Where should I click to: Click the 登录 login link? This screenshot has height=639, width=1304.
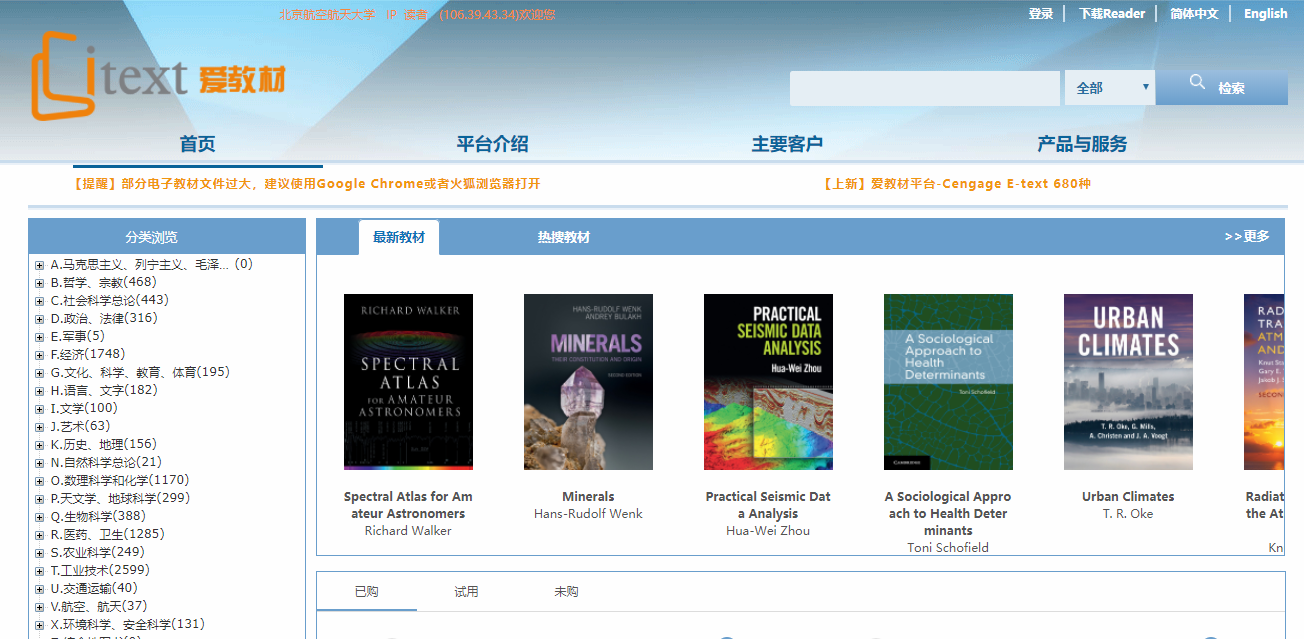[x=1041, y=14]
